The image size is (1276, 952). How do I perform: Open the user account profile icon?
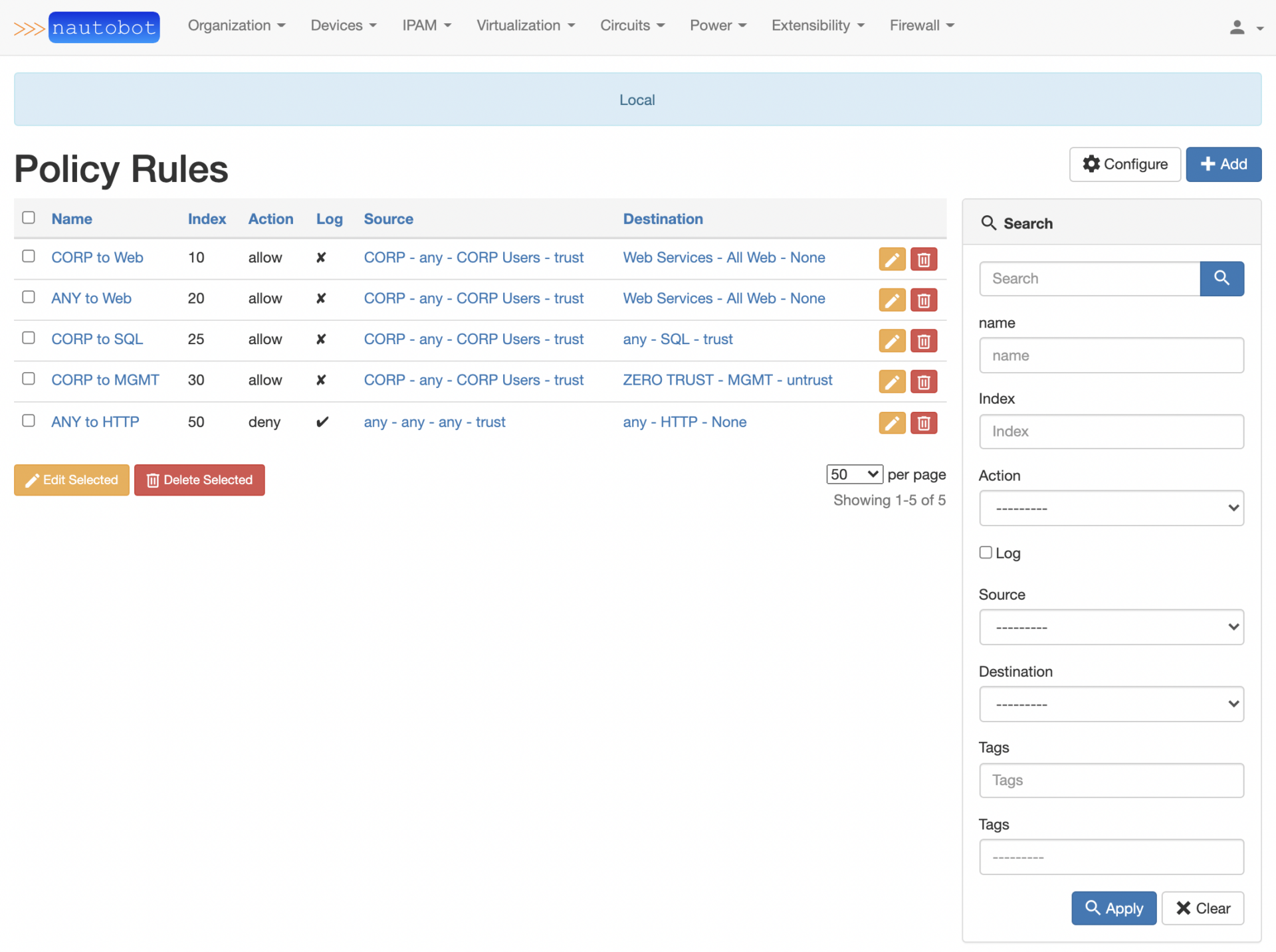[1237, 27]
